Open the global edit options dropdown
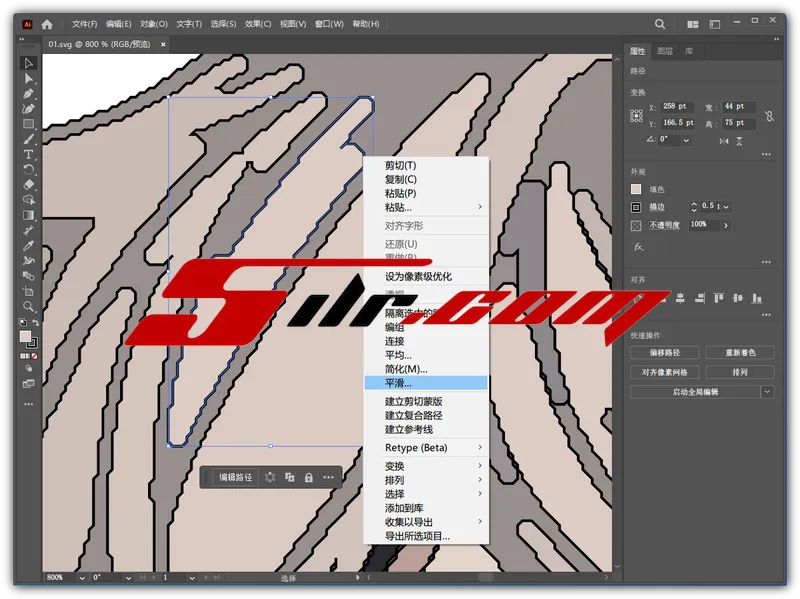The width and height of the screenshot is (800, 599). (767, 392)
